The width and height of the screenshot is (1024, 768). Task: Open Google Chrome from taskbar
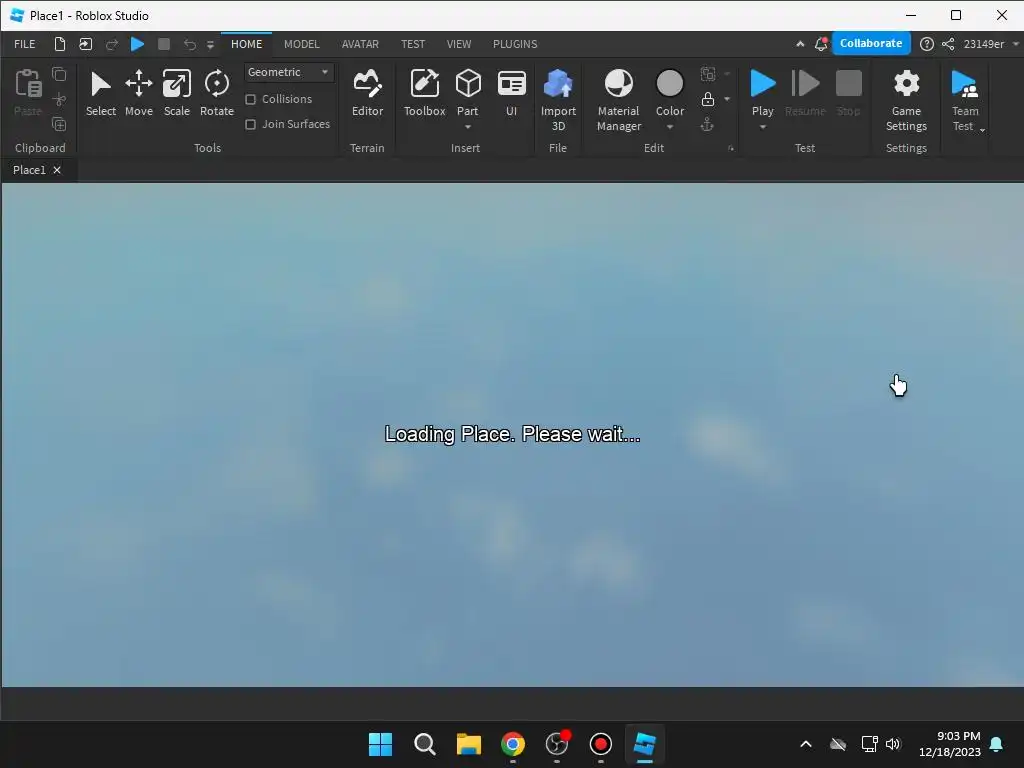click(513, 744)
